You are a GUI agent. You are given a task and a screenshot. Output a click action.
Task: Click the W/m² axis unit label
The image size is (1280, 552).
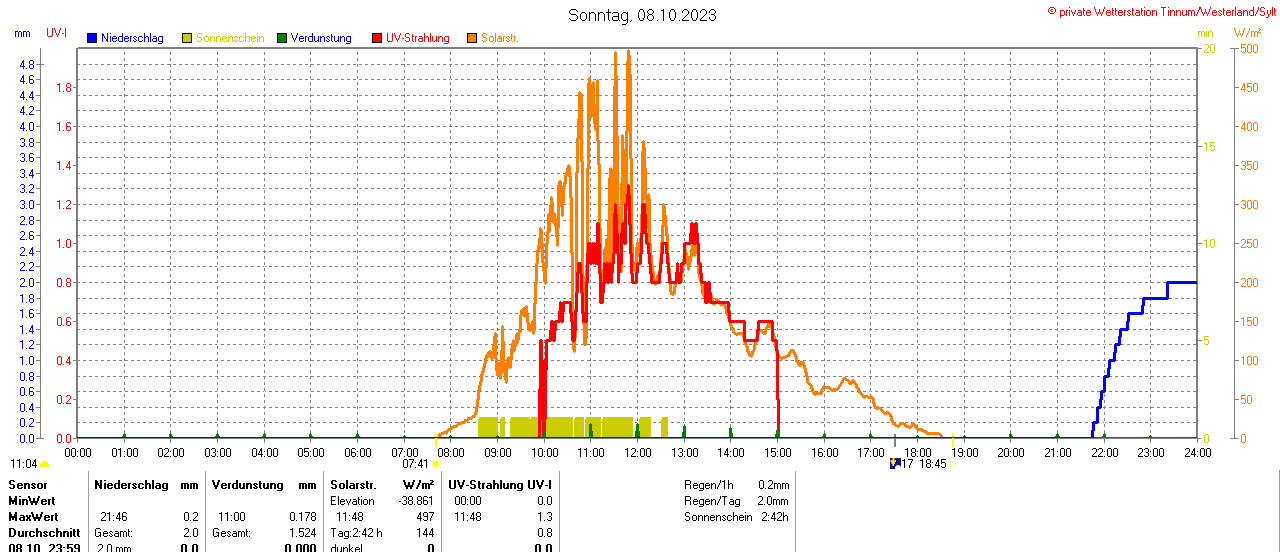1247,33
